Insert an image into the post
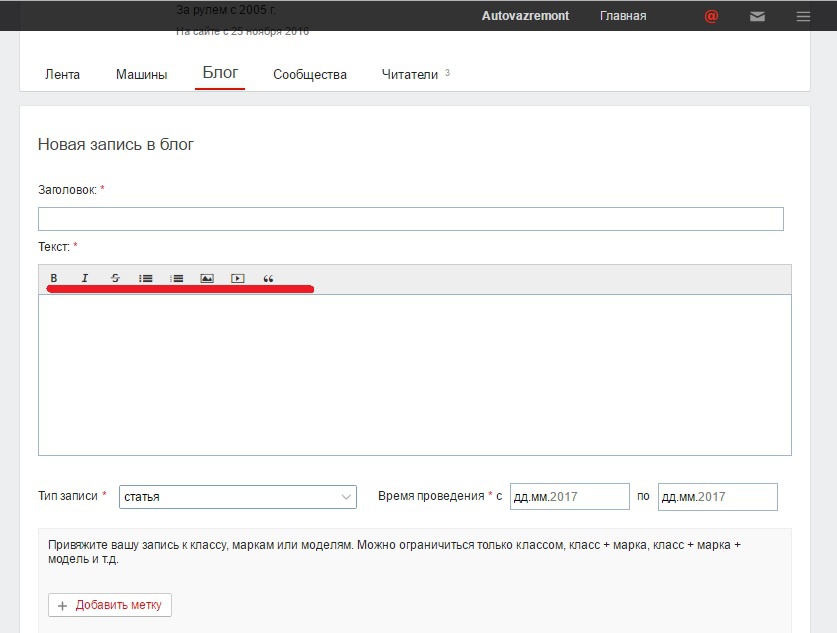The width and height of the screenshot is (837, 633). [x=207, y=278]
